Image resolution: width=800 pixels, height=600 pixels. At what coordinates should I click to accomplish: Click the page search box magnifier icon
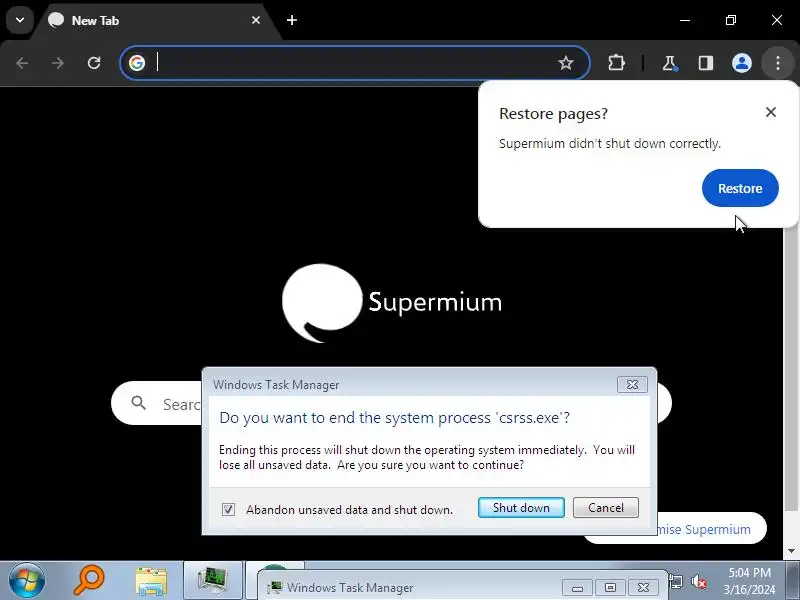(138, 403)
